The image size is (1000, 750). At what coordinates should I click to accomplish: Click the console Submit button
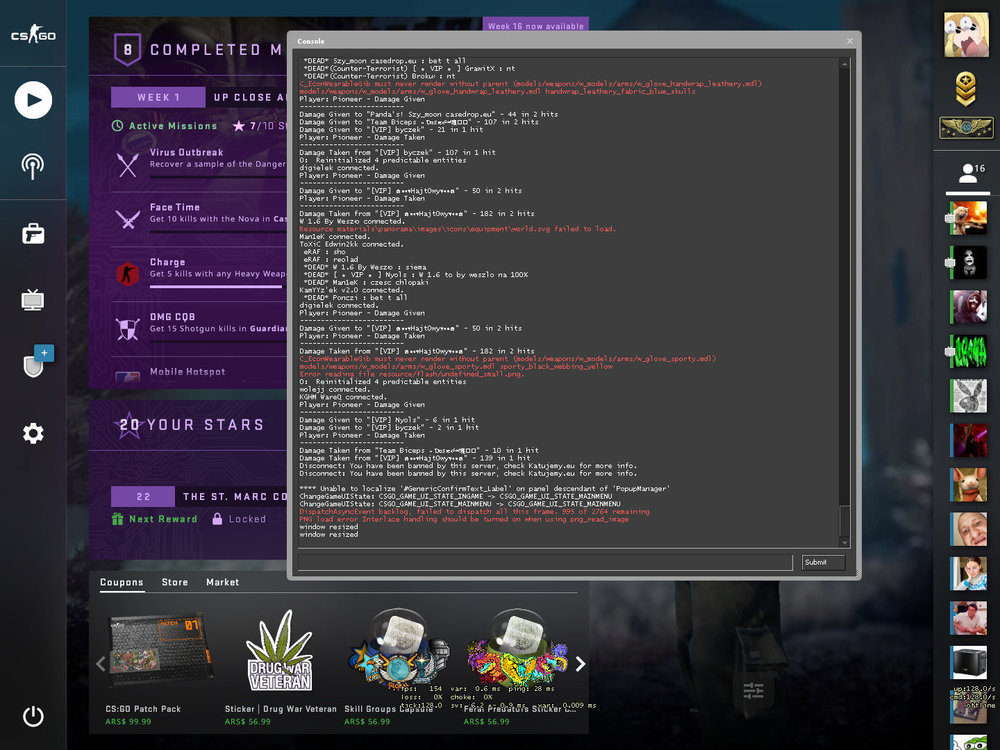point(823,562)
